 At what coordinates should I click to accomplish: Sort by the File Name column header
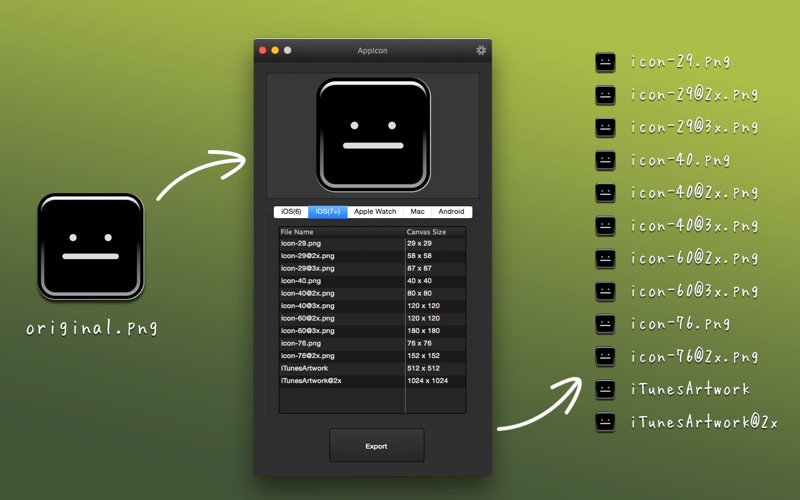point(342,232)
